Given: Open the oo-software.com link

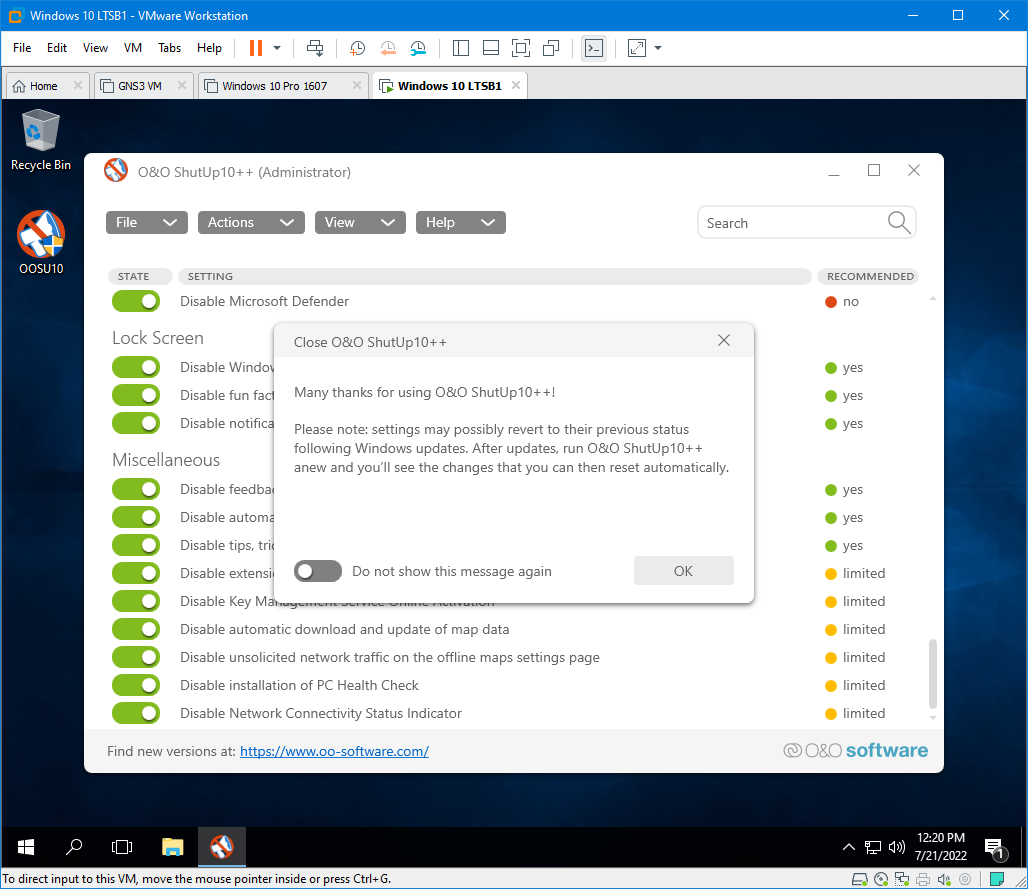Looking at the screenshot, I should click(334, 751).
